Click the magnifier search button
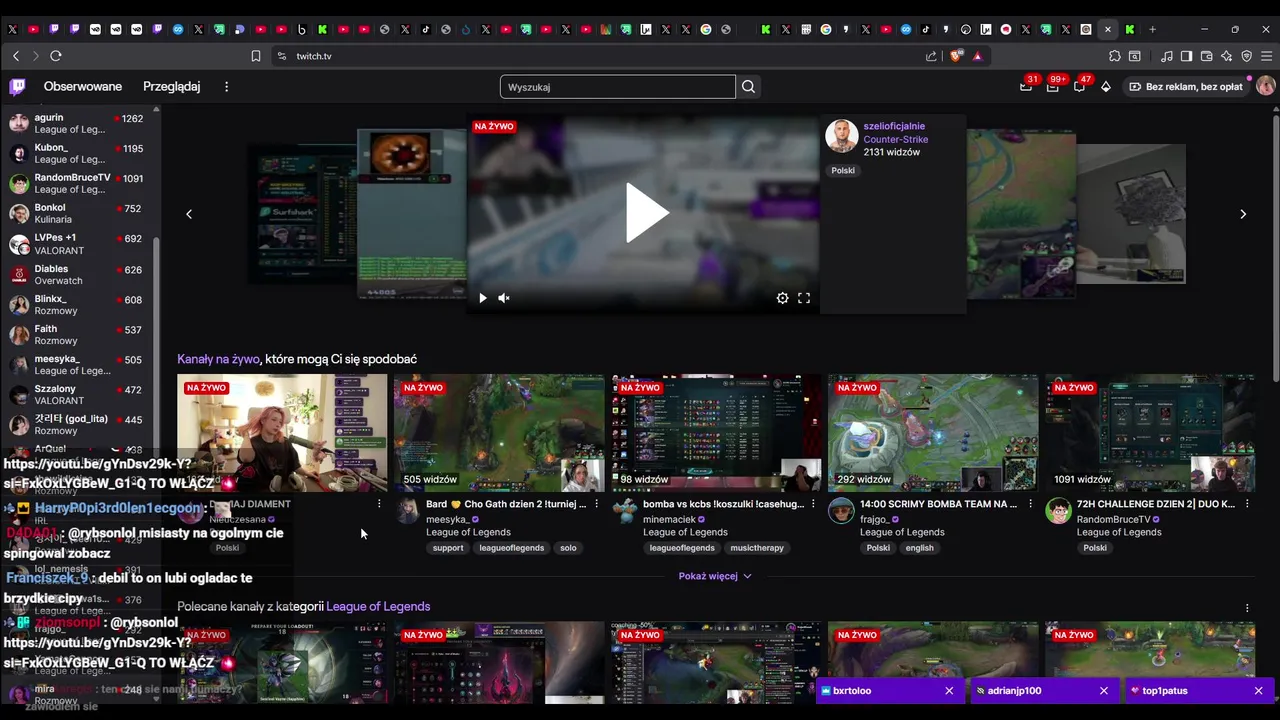Image resolution: width=1280 pixels, height=720 pixels. pos(748,87)
